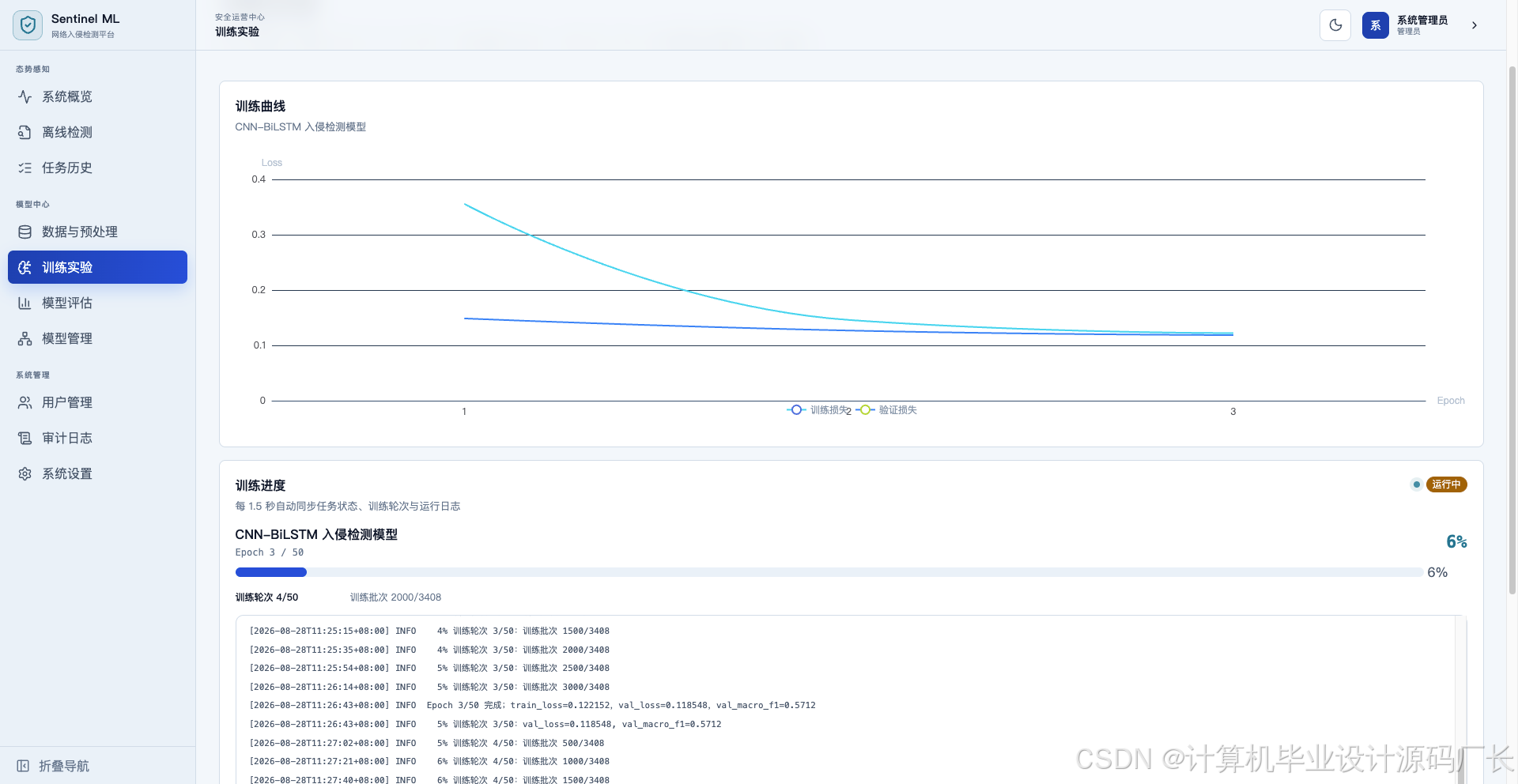Open 数据与预处理 in sidebar
This screenshot has width=1518, height=784.
(97, 232)
